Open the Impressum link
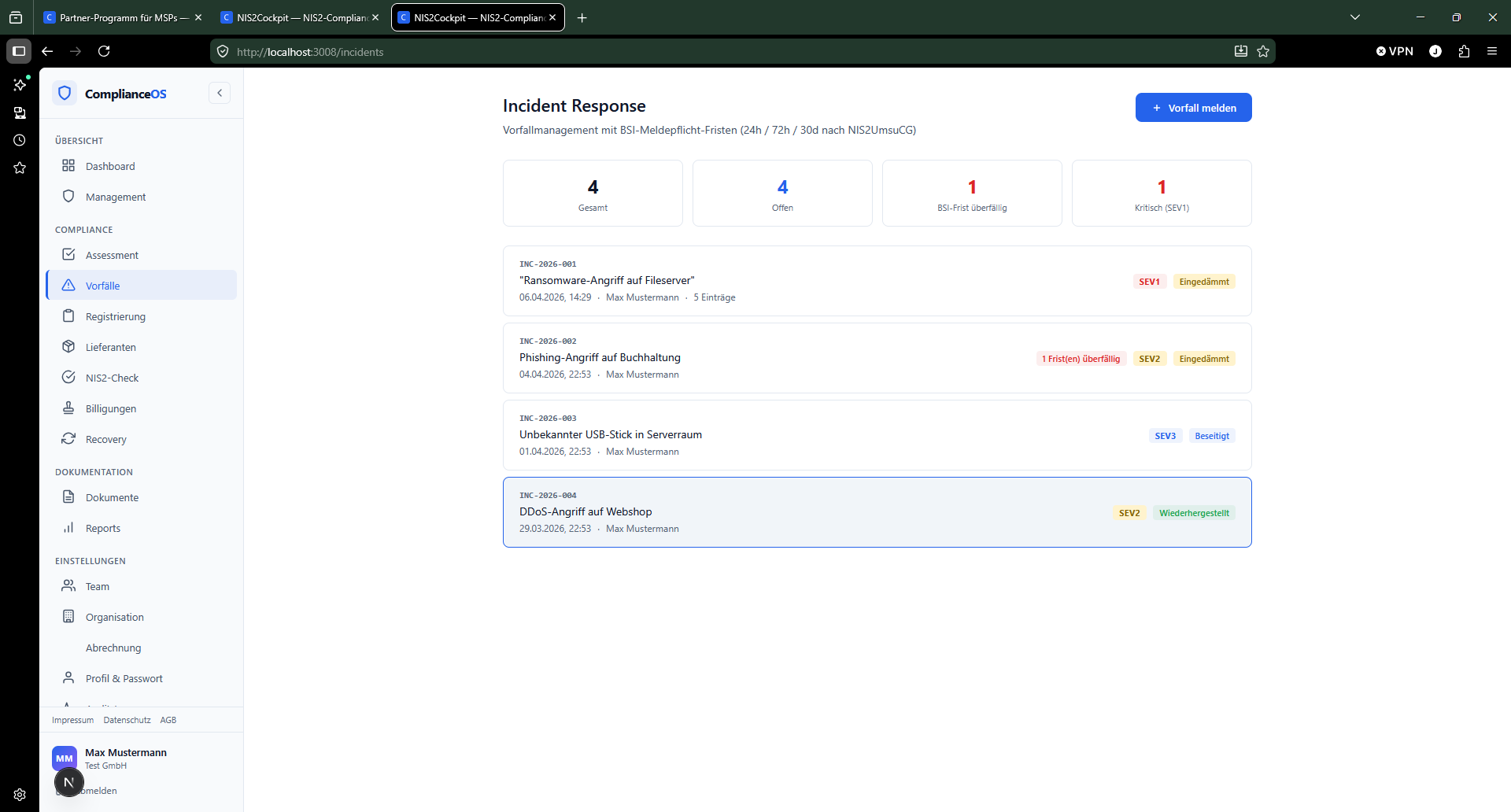Screen dimensions: 1511x812 (72, 720)
